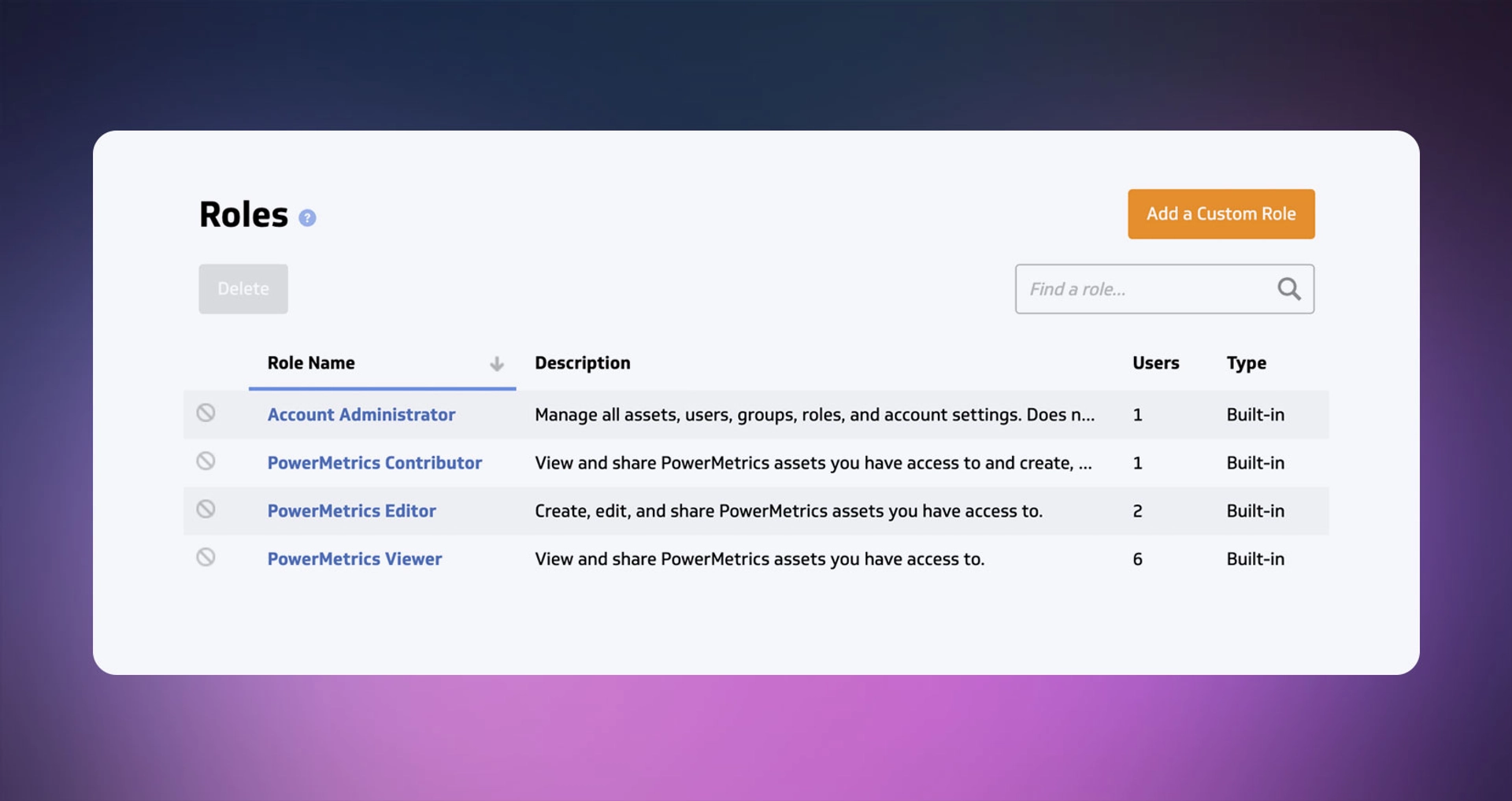This screenshot has width=1512, height=801.
Task: Click Built-in type for PowerMetrics Viewer
Action: click(1255, 559)
